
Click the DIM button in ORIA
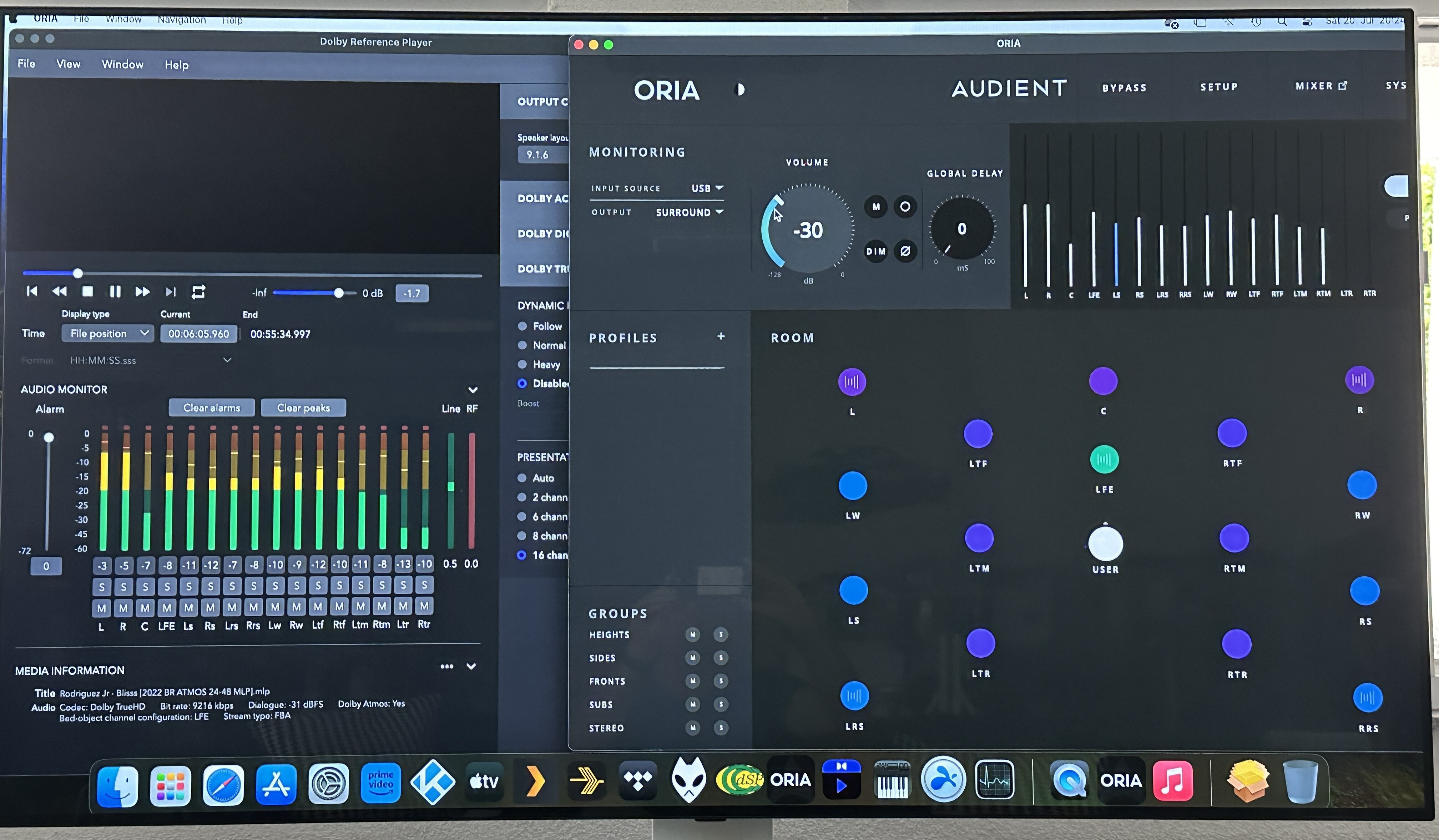pyautogui.click(x=876, y=251)
